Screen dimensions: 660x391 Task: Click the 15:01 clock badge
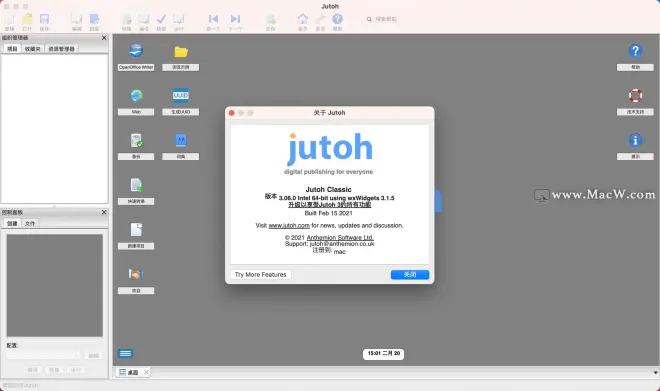383,354
